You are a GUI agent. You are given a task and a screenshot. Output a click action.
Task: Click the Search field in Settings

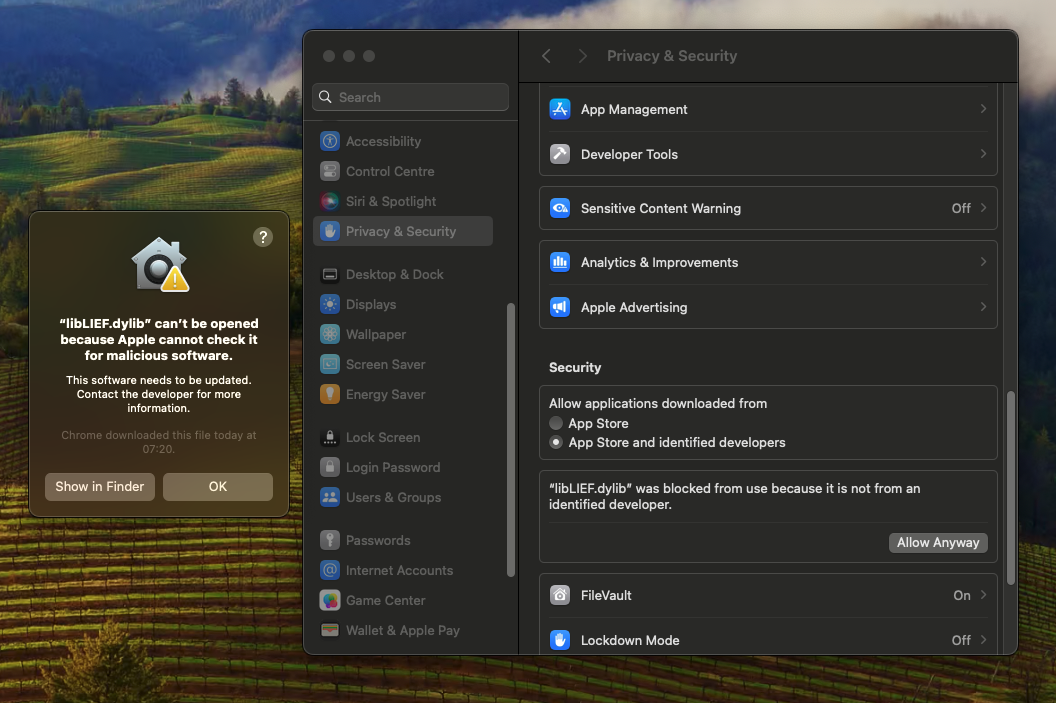pyautogui.click(x=410, y=97)
